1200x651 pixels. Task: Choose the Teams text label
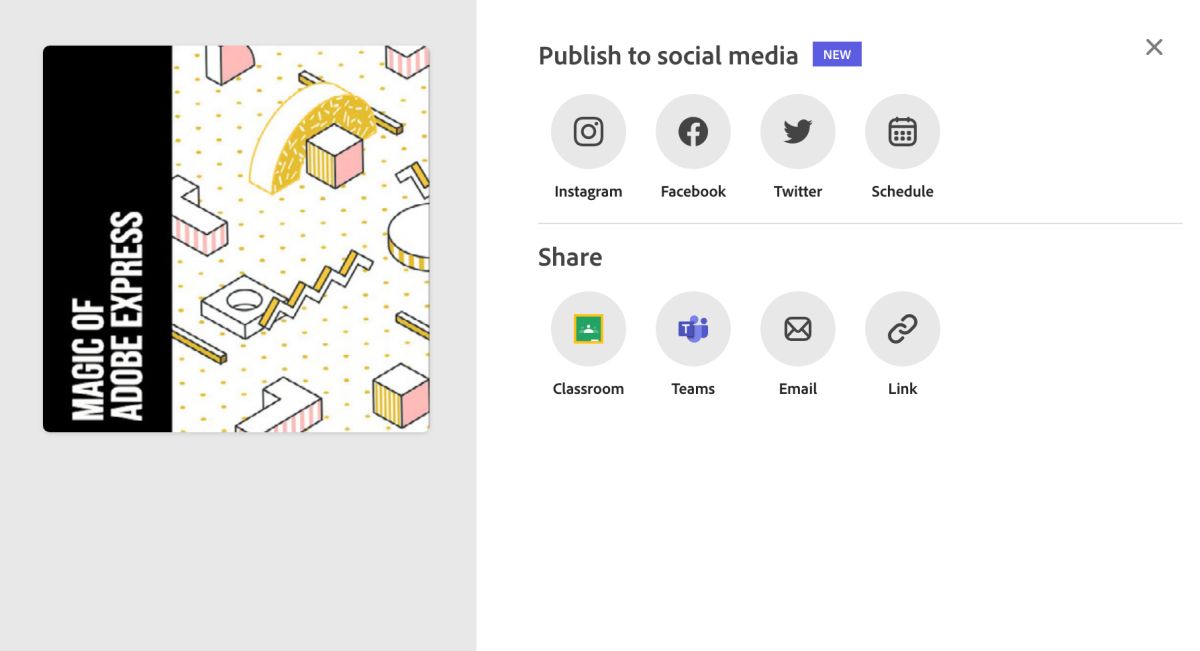pyautogui.click(x=693, y=389)
